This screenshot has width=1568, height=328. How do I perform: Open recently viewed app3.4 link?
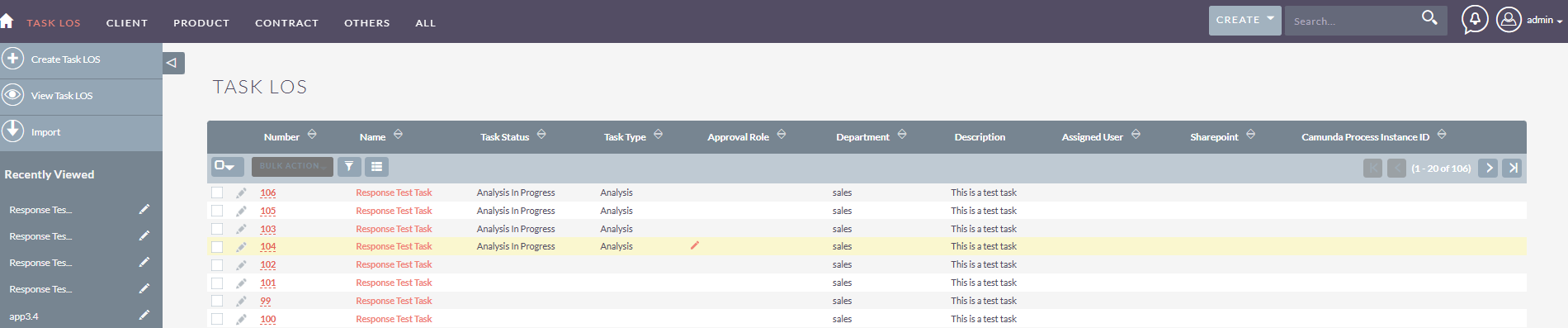[x=24, y=316]
